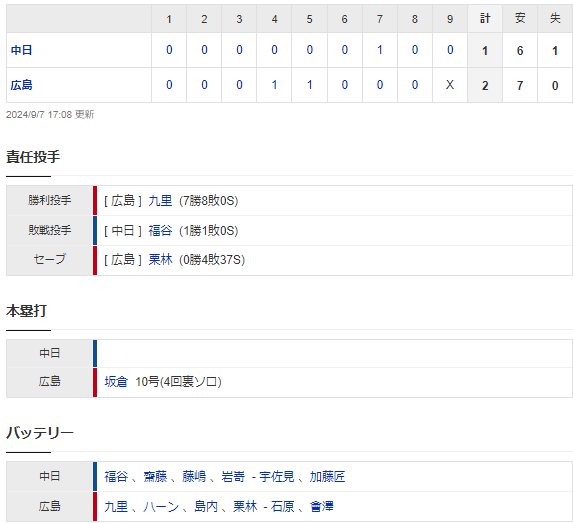Select 中日 seventh inning score of 1
Image resolution: width=573 pixels, height=523 pixels.
[x=380, y=50]
